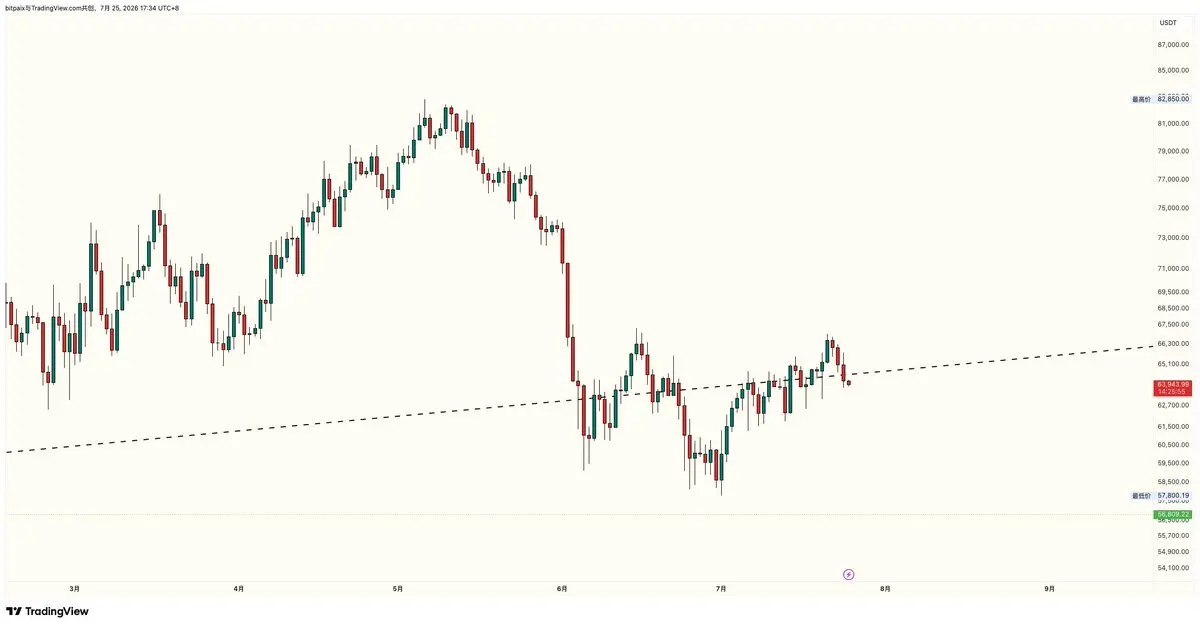Select the 最低价 57,800.19 low label
The width and height of the screenshot is (1200, 627).
1160,495
